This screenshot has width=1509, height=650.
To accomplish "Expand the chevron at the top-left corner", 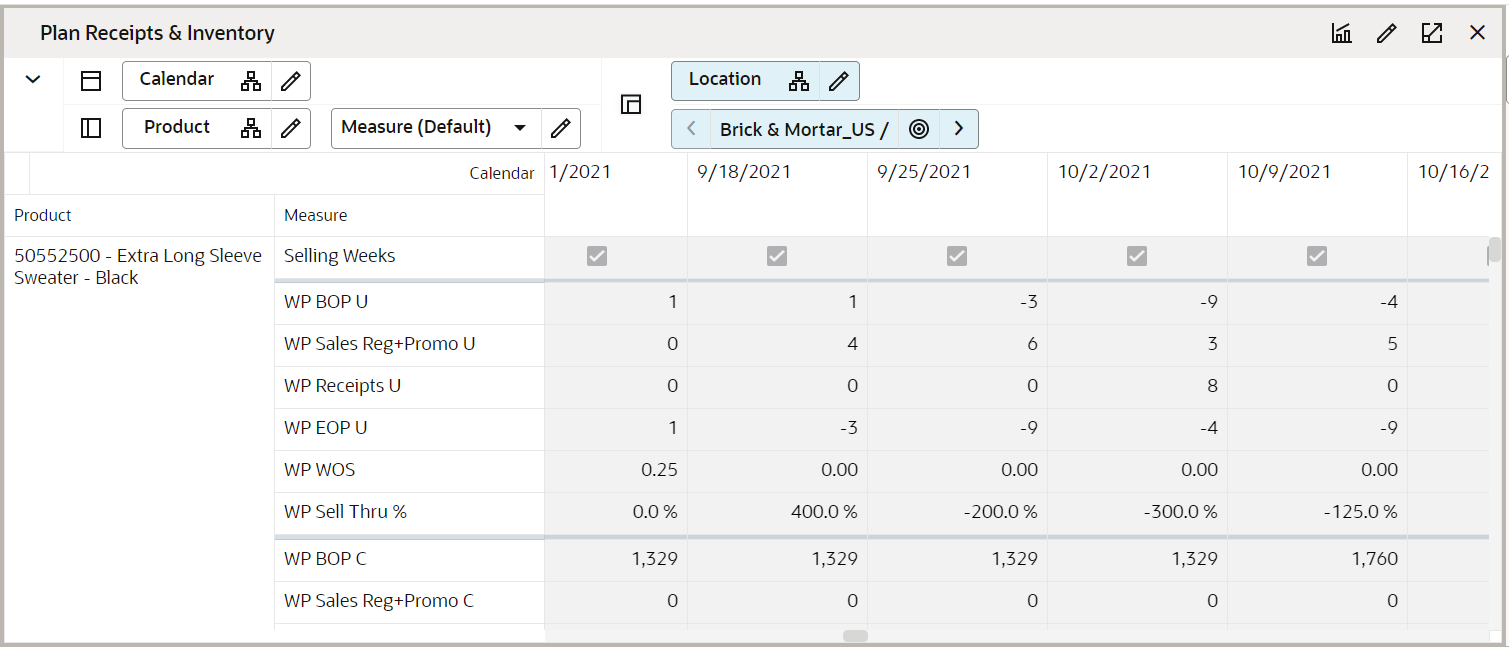I will click(33, 79).
